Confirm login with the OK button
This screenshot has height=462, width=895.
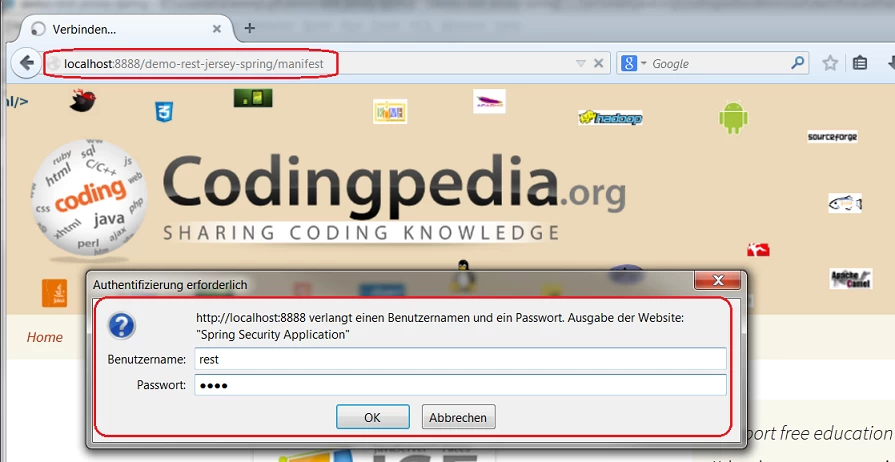372,417
